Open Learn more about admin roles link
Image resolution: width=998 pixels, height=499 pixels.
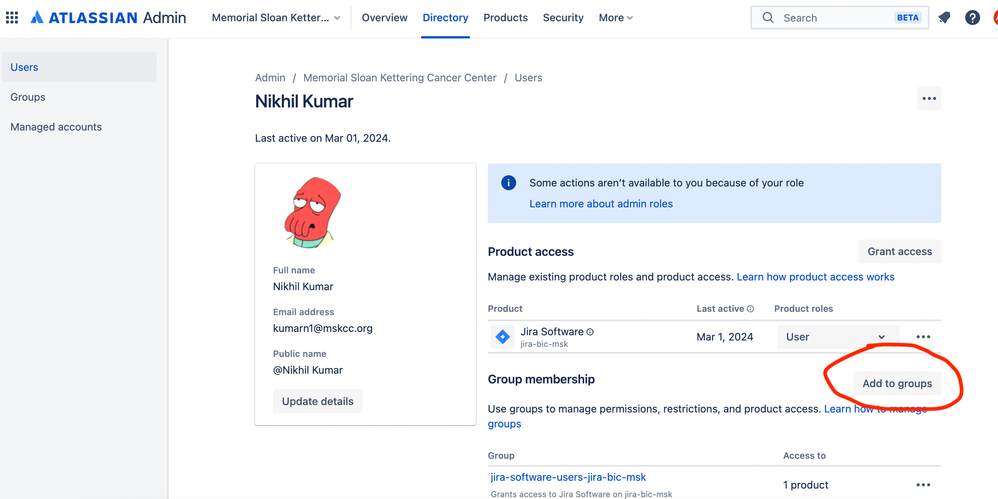[x=601, y=204]
